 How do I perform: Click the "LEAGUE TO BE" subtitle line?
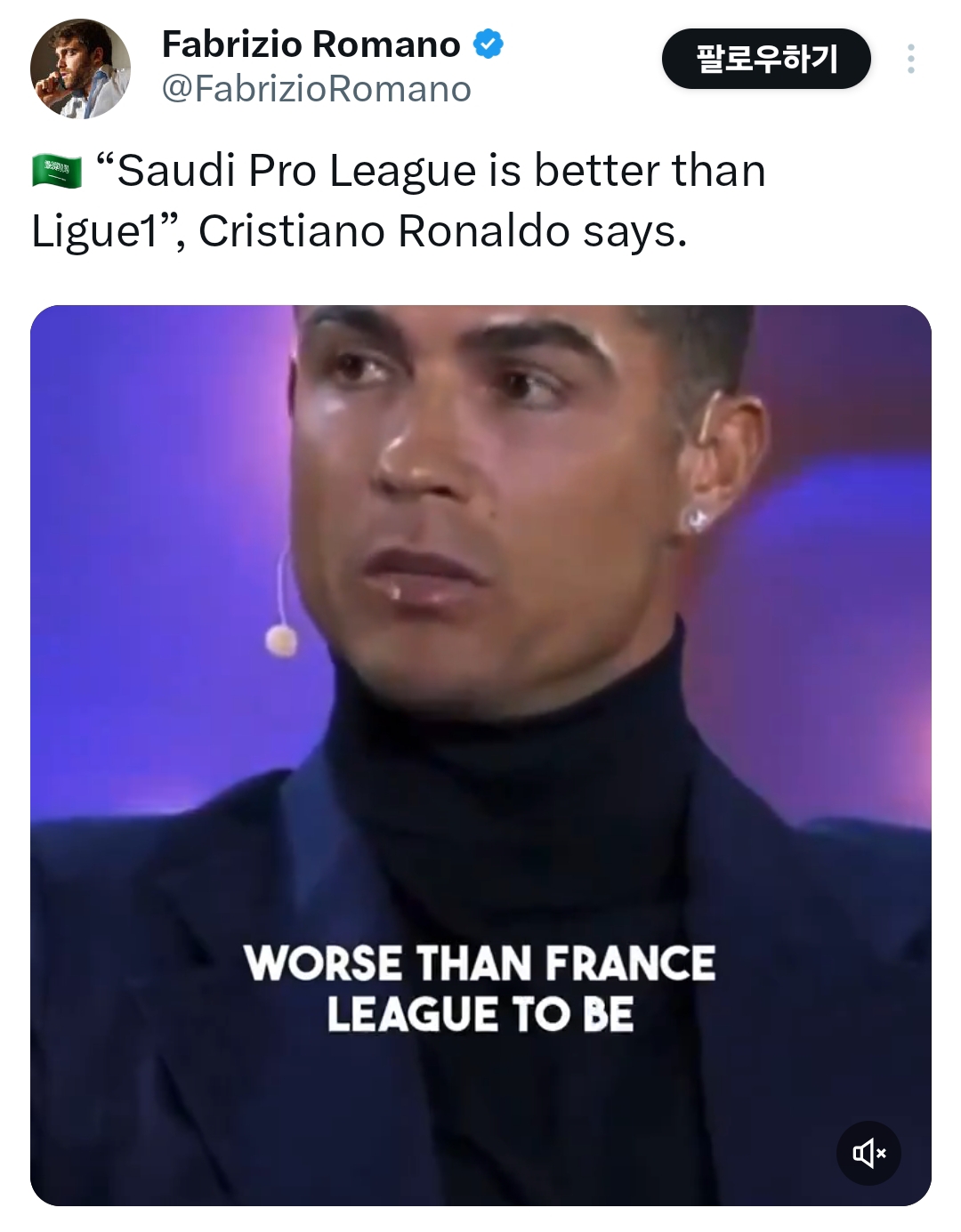tap(480, 1014)
